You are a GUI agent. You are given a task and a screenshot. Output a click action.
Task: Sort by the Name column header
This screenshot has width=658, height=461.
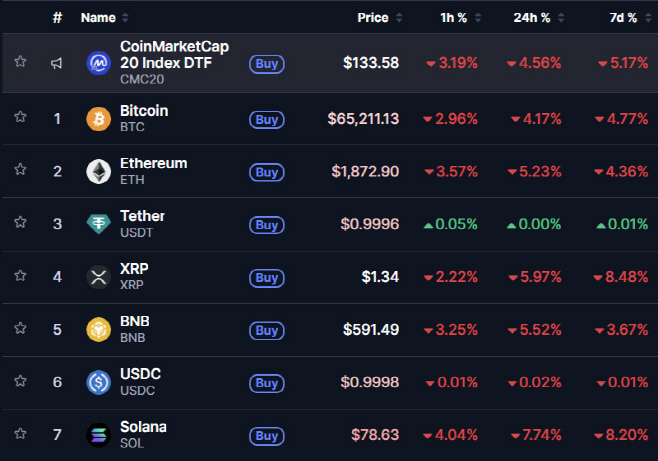[x=98, y=18]
